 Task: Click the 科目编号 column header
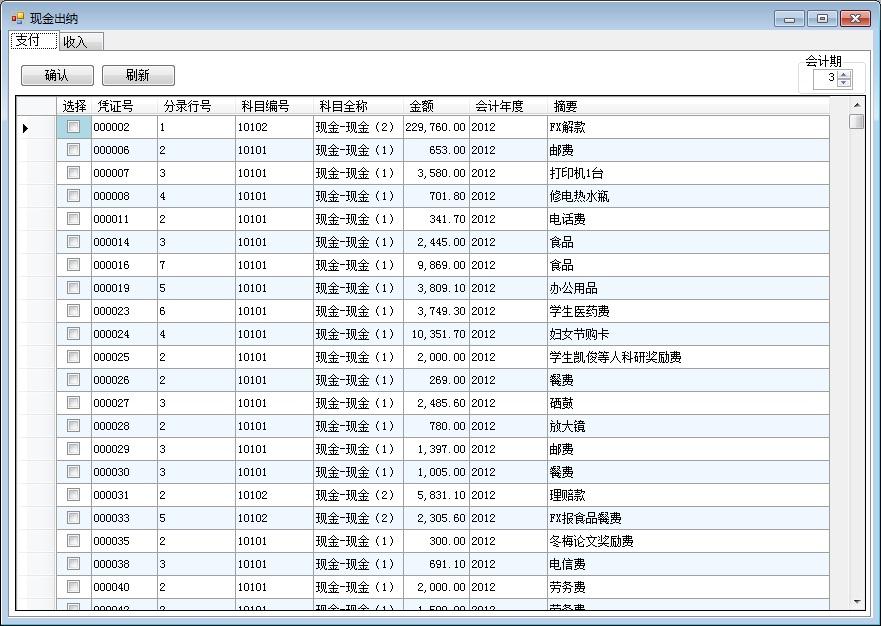click(274, 106)
